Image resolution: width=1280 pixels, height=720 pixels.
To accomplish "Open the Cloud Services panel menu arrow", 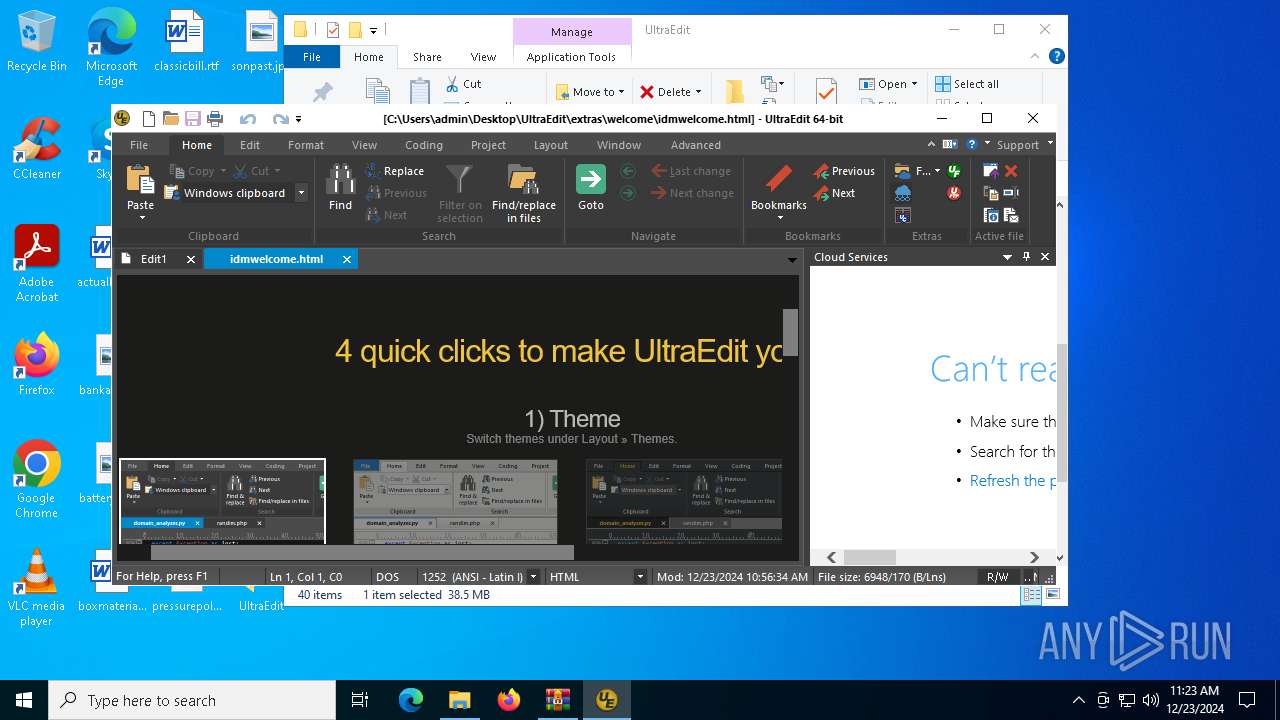I will click(1007, 257).
